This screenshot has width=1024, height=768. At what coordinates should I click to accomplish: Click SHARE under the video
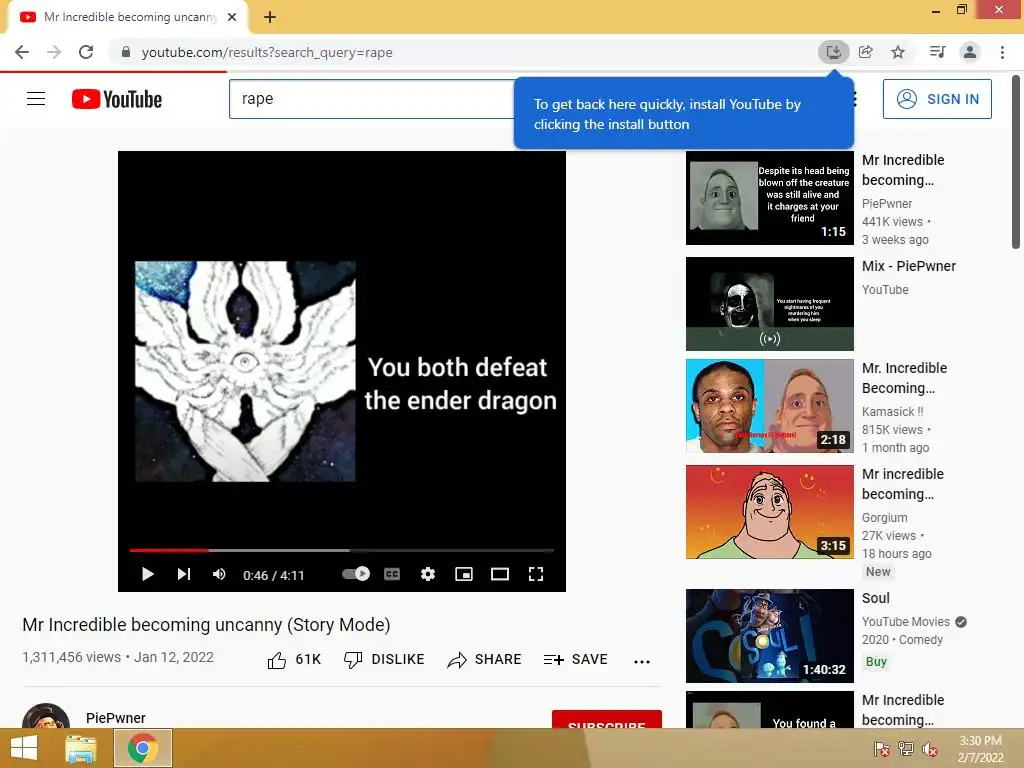point(484,660)
